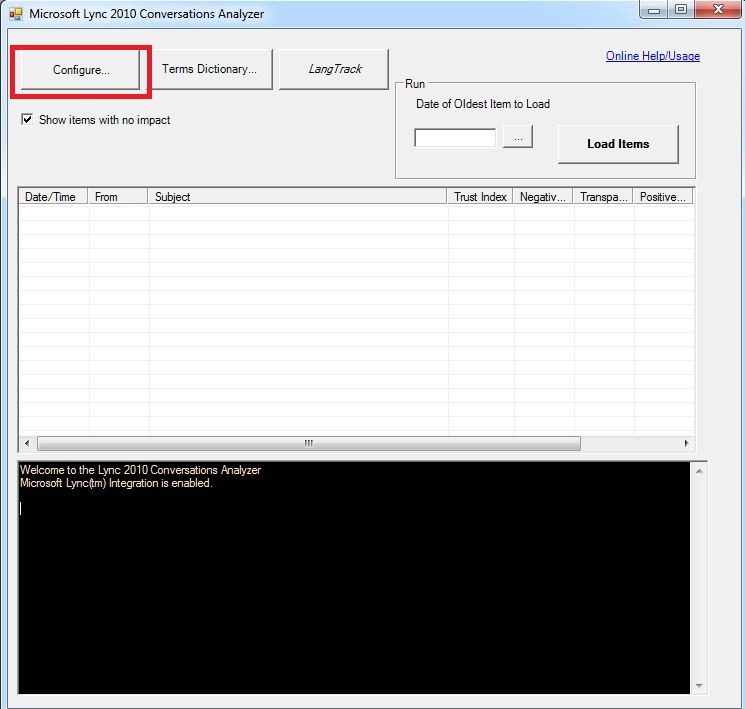Click the horizontal scrollbar thumb
This screenshot has height=709, width=745.
tap(309, 443)
